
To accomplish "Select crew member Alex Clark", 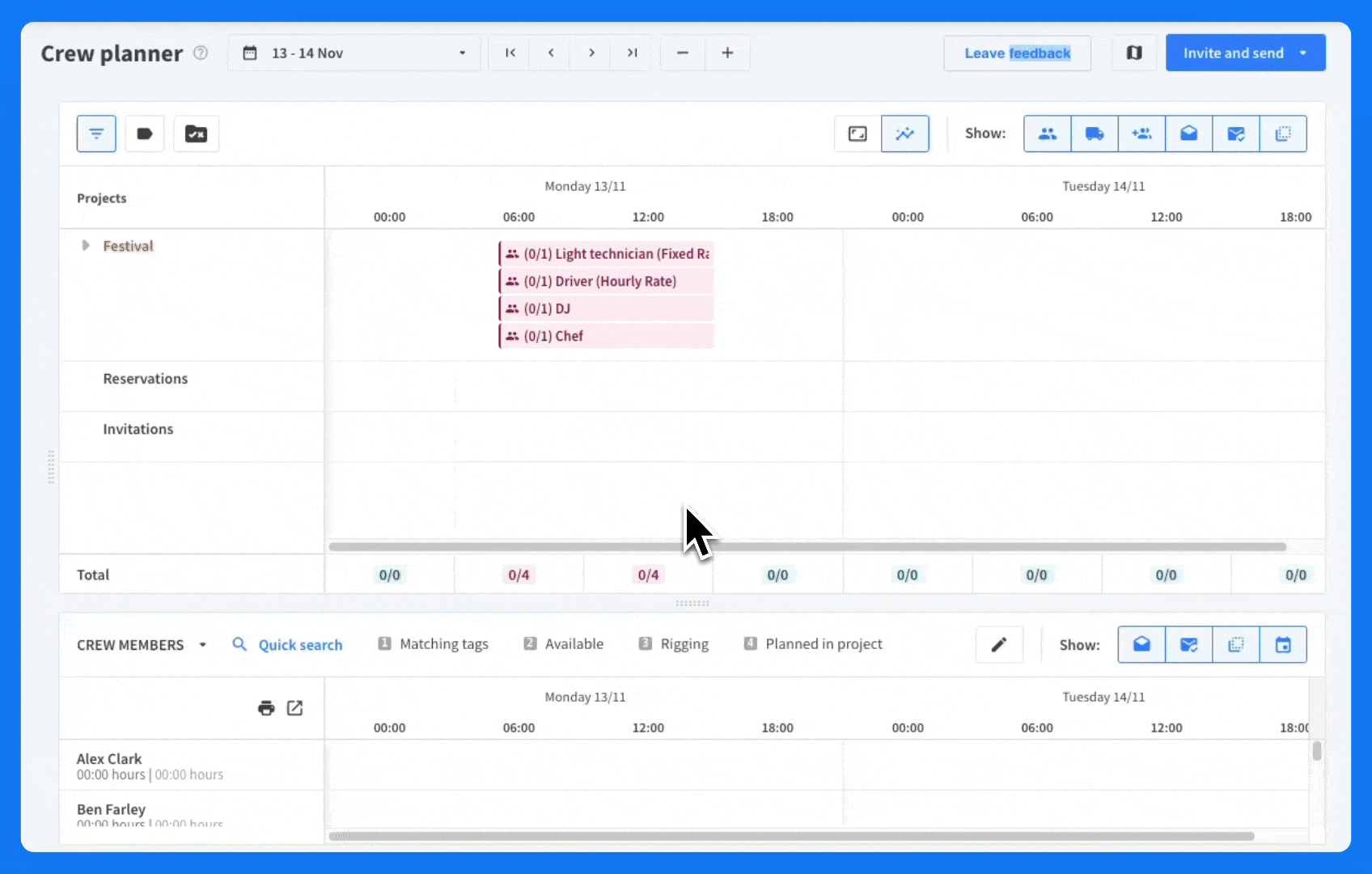I will pos(109,759).
